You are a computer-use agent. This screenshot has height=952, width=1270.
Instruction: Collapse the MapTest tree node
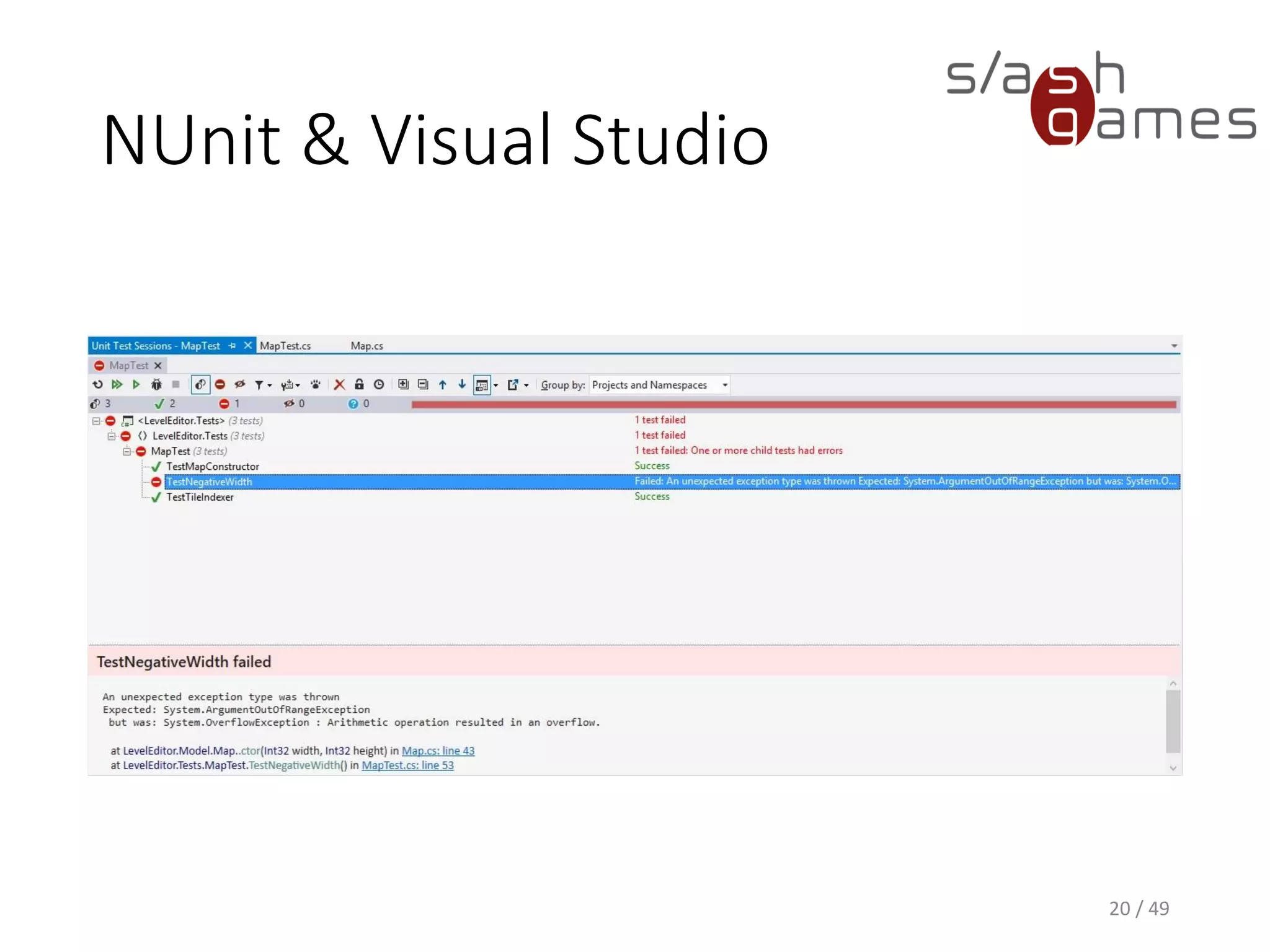pos(127,451)
